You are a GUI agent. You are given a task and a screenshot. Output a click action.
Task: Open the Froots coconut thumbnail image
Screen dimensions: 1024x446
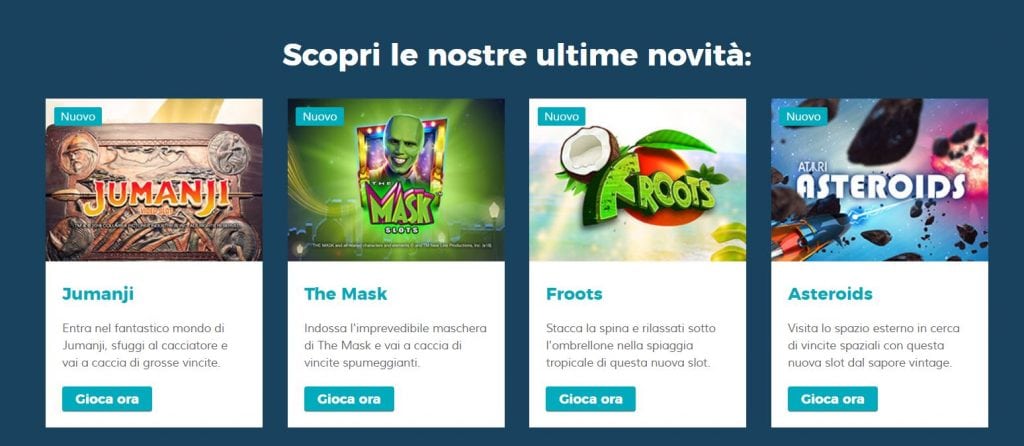637,180
